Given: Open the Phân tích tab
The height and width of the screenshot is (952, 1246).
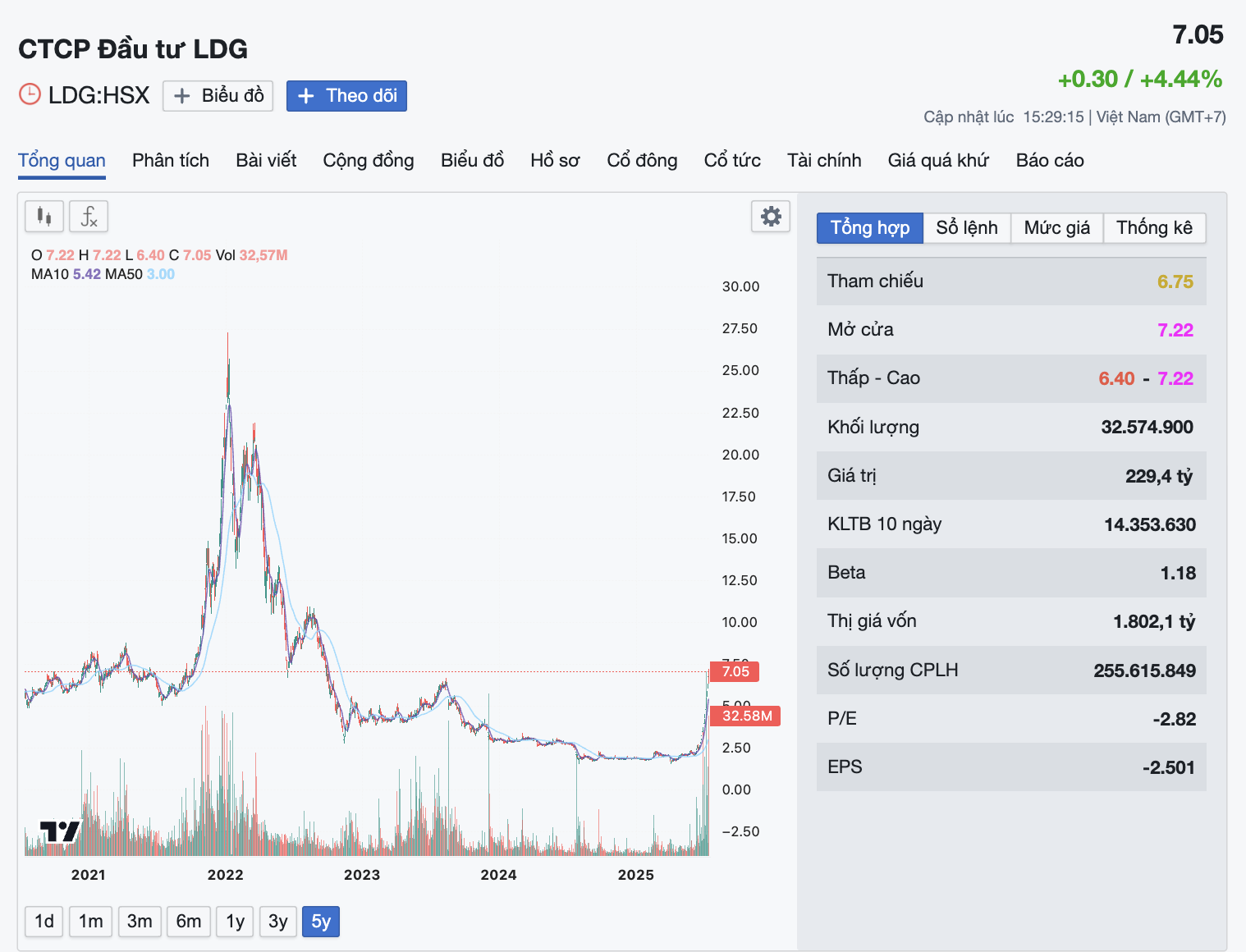Looking at the screenshot, I should click(171, 160).
